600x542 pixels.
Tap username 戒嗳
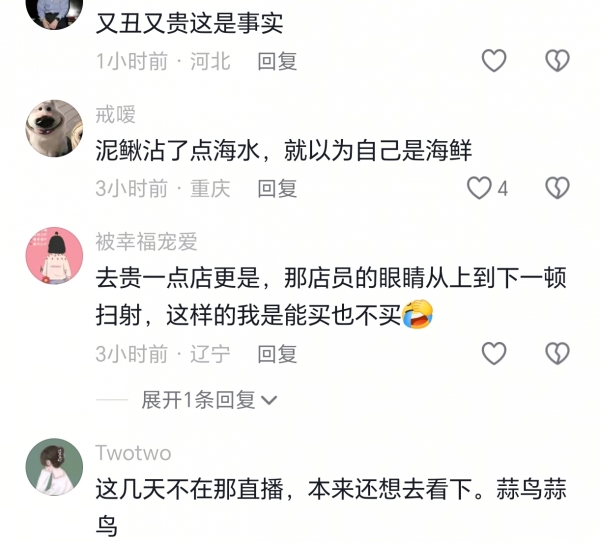pos(116,114)
